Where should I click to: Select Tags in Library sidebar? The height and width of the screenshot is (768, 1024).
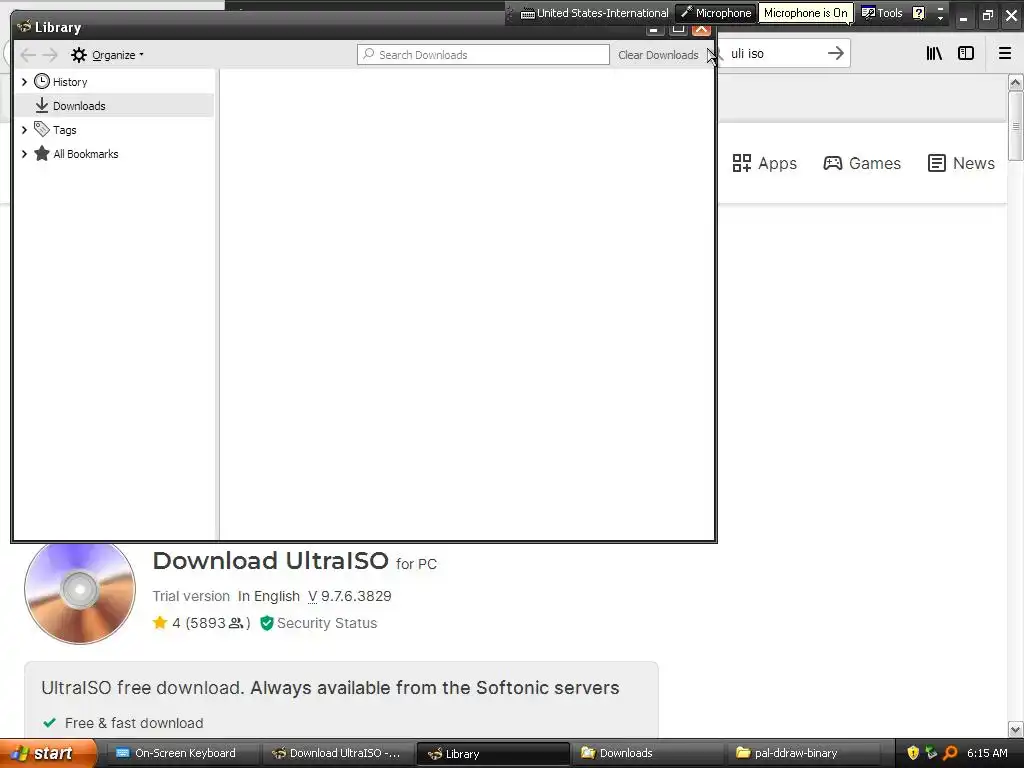coord(65,130)
